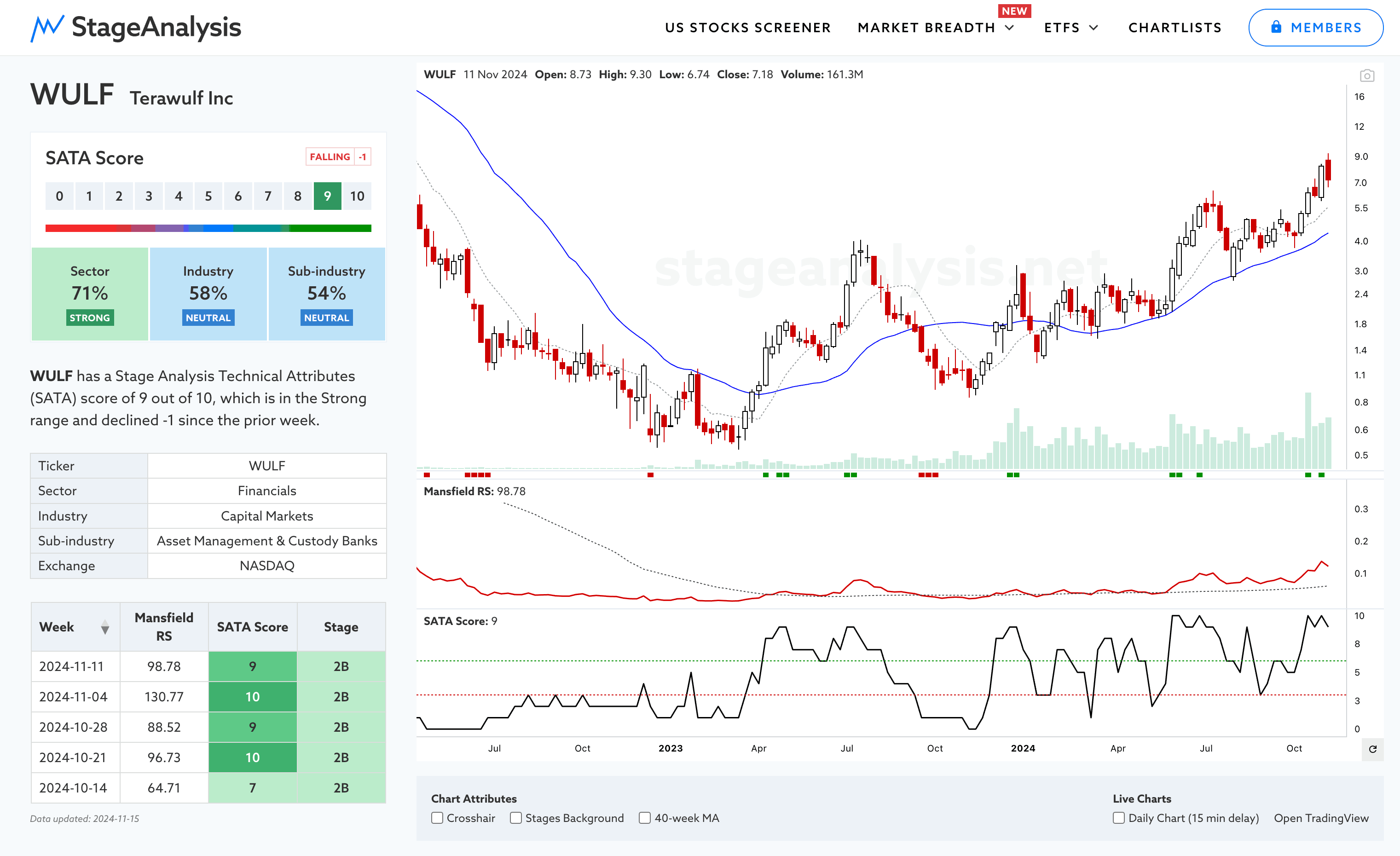Click the Data updated 2024-11-15 note
This screenshot has width=1400, height=856.
pyautogui.click(x=84, y=819)
